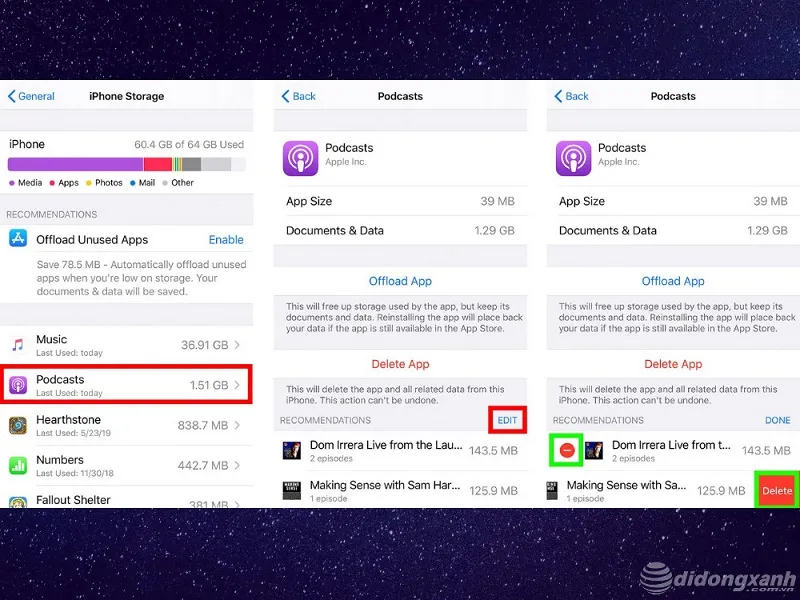Click '143.5 MB' value in right panel
The image size is (800, 600).
[766, 451]
